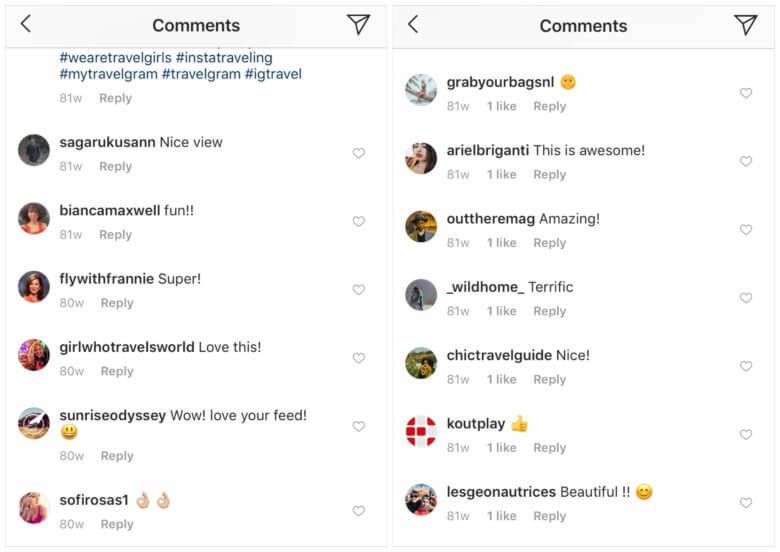The height and width of the screenshot is (552, 780).
Task: Tap back arrow in right Comments header
Action: [413, 24]
